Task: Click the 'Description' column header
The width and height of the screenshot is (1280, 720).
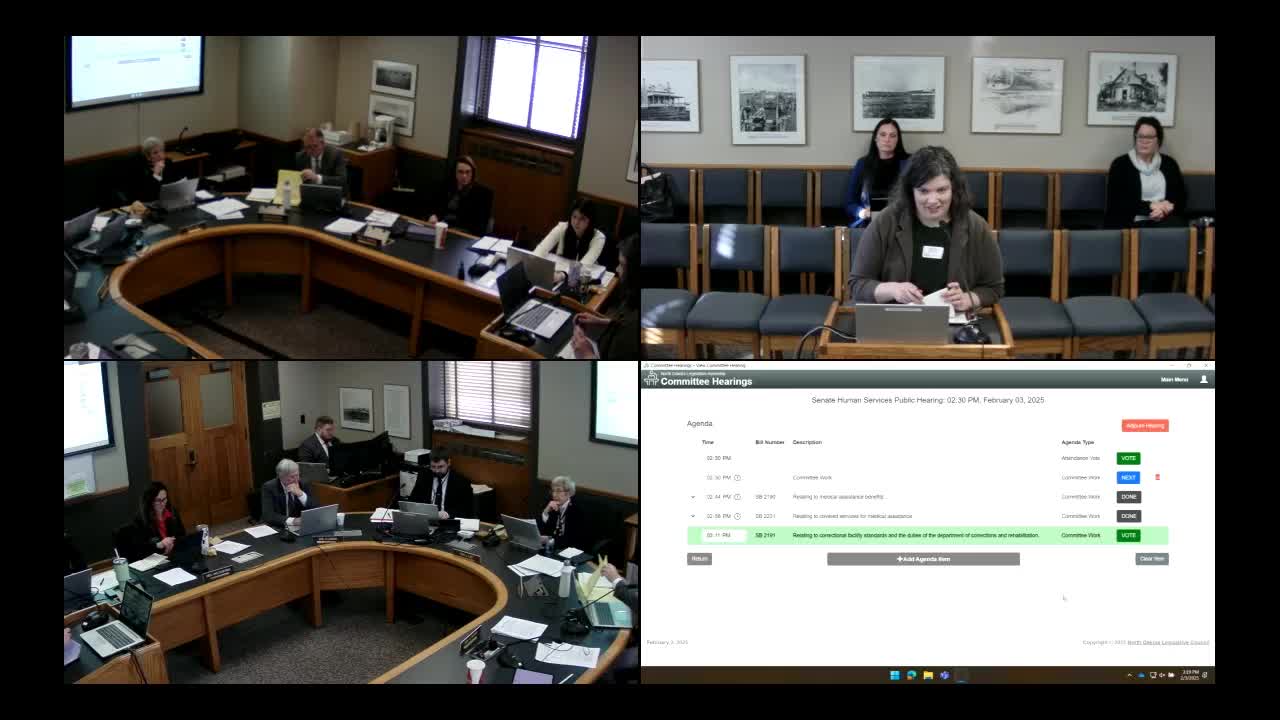Action: [807, 442]
